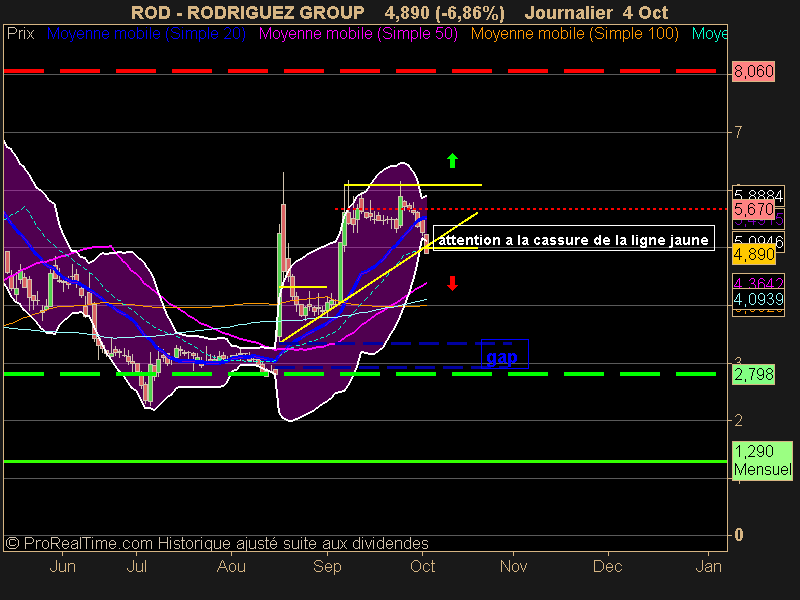Click the blue 'gap' annotation box
Viewport: 800px width, 600px height.
(x=505, y=354)
